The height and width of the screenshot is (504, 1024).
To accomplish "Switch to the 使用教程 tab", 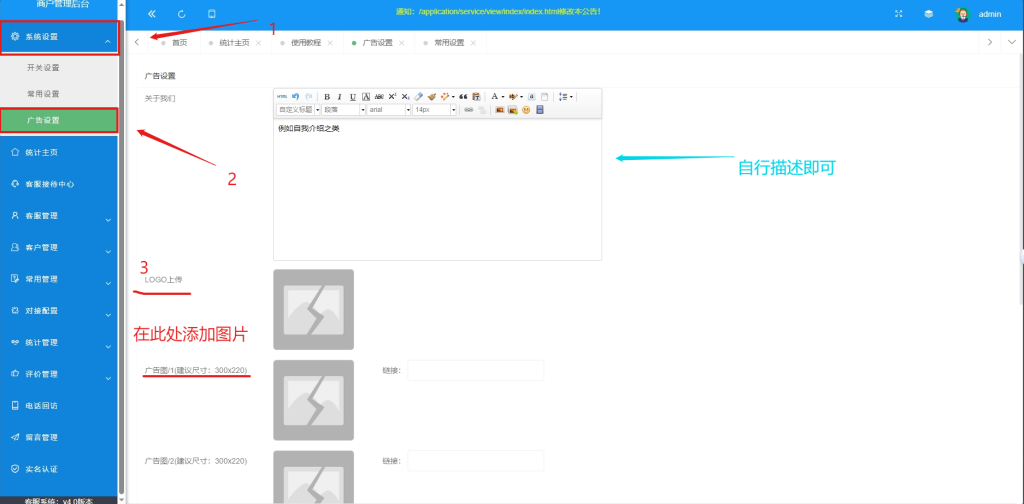I will coord(307,43).
